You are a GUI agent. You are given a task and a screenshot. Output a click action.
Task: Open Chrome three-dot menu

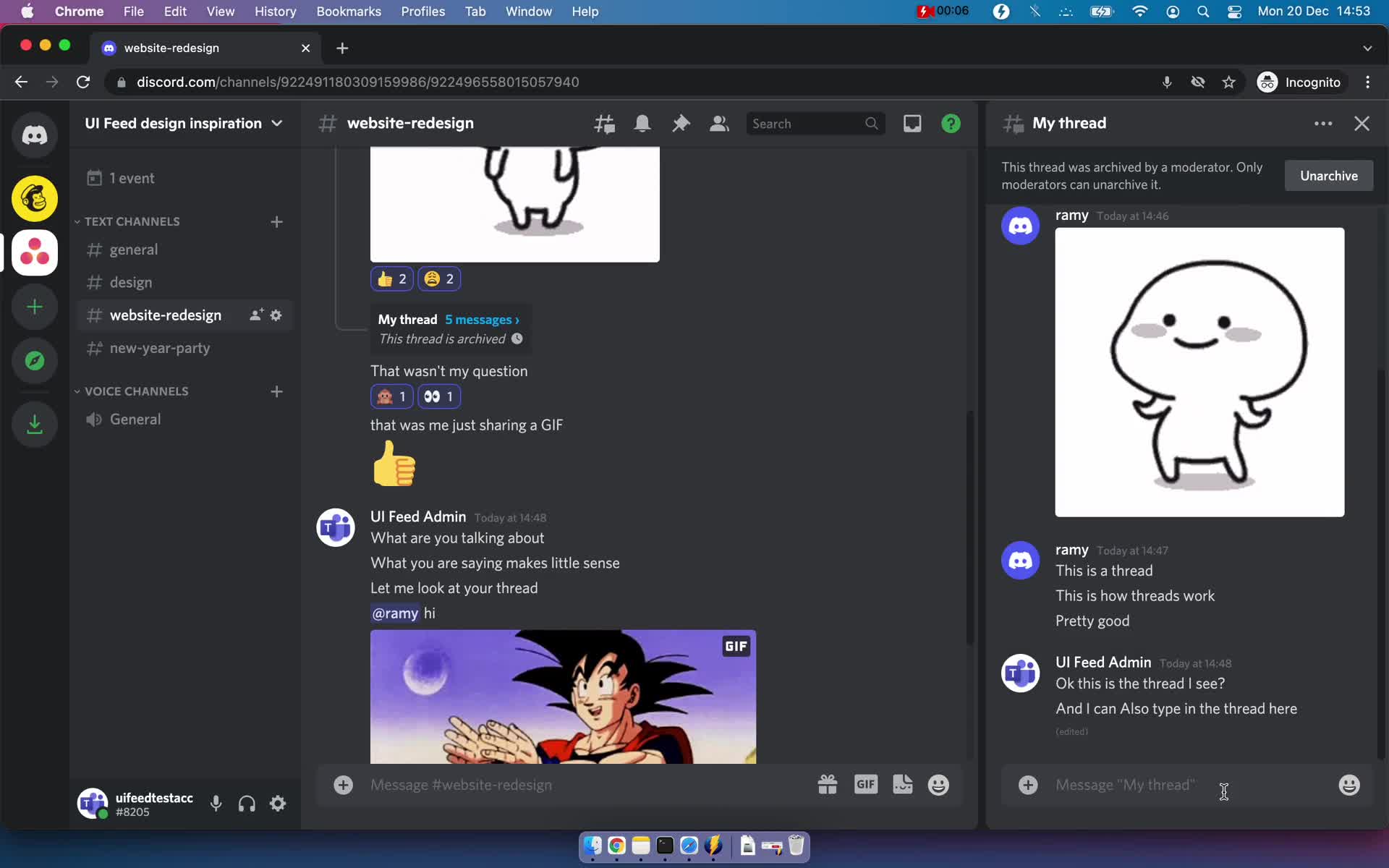pyautogui.click(x=1367, y=82)
